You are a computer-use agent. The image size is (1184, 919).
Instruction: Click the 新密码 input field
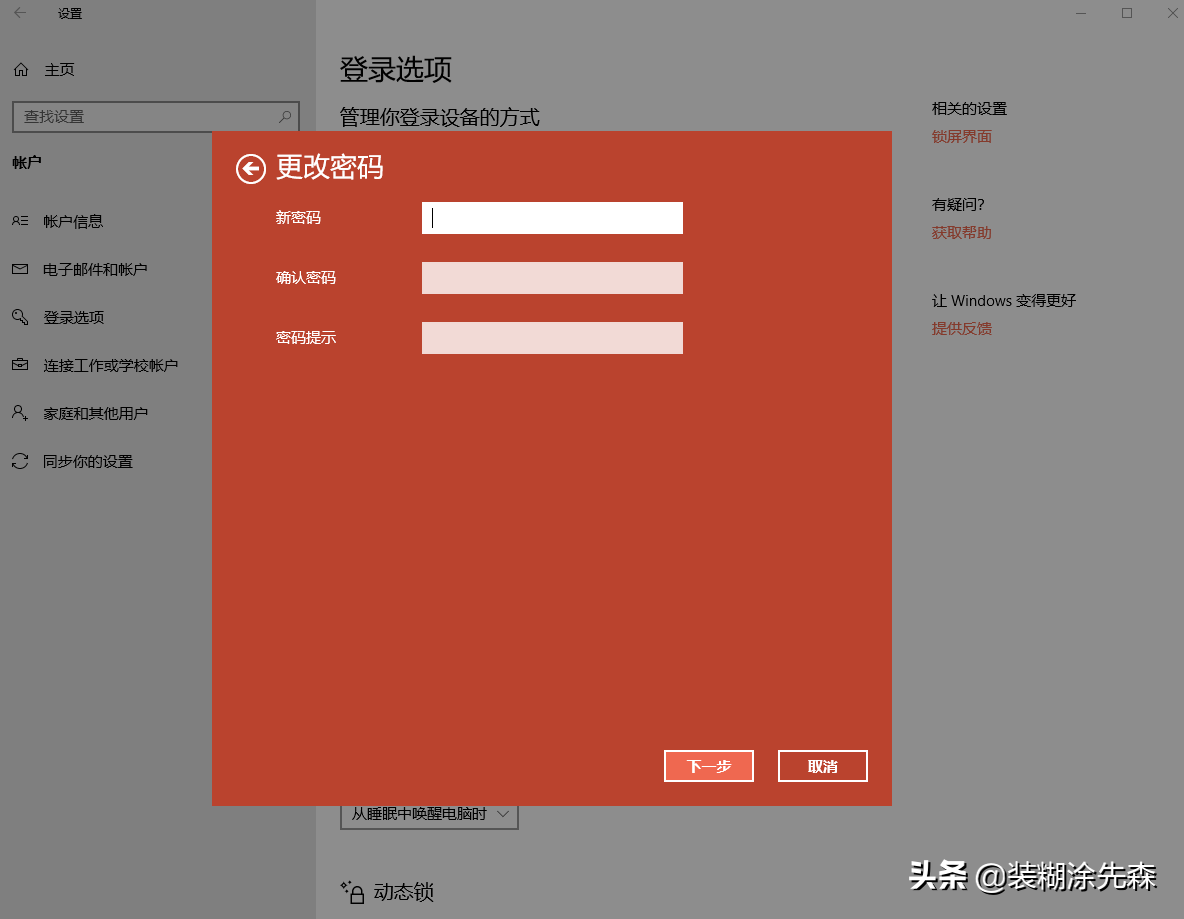click(552, 218)
